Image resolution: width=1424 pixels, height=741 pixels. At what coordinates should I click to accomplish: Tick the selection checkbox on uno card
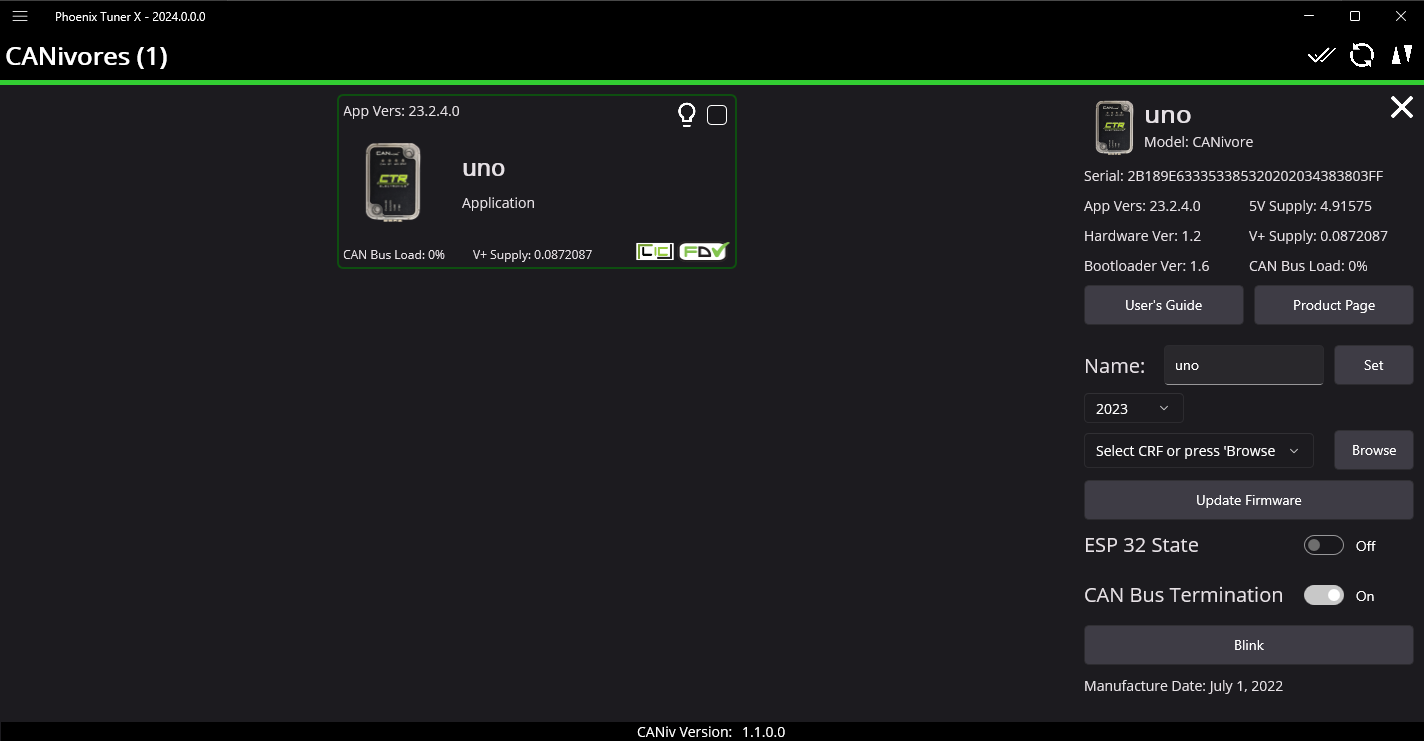point(717,115)
